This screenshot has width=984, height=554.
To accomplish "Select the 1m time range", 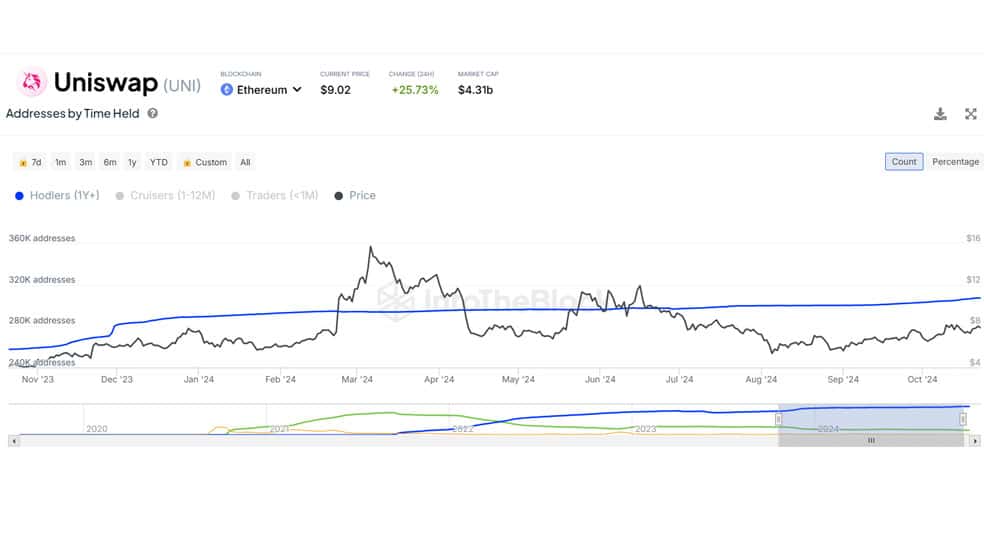I will click(60, 162).
